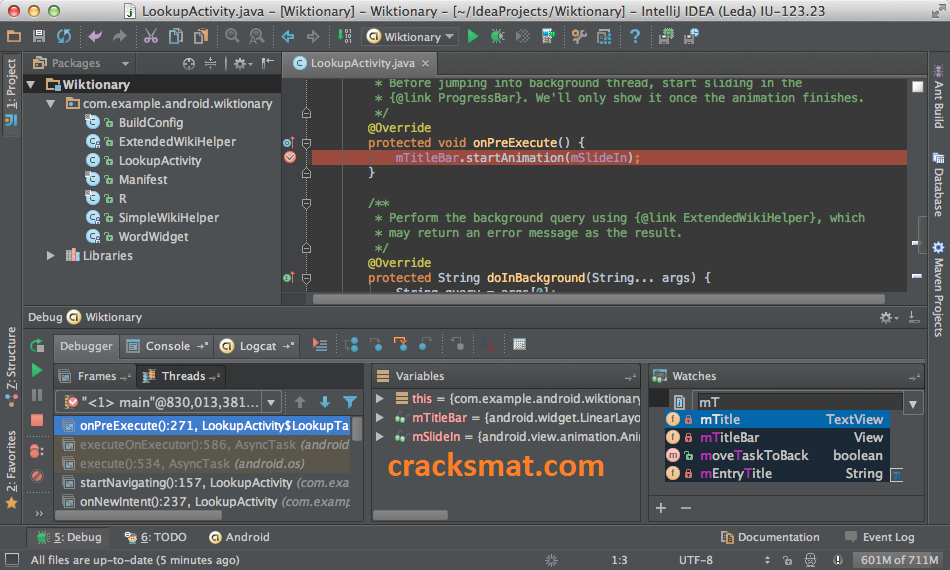The width and height of the screenshot is (950, 570).
Task: Click Scroll from Source target icon
Action: [189, 63]
